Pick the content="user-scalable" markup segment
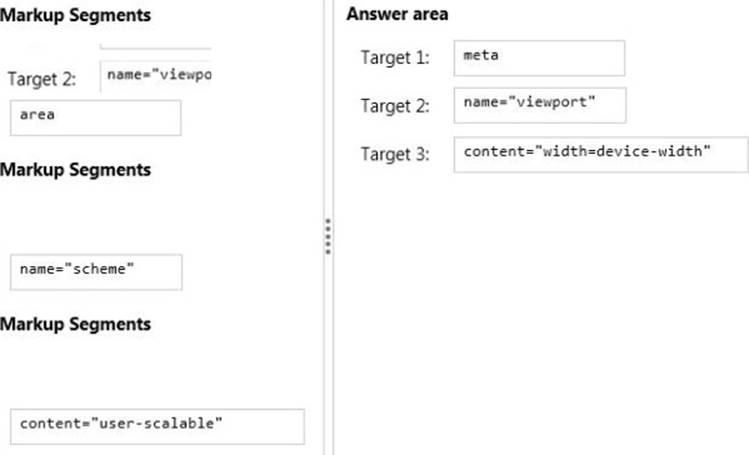Image resolution: width=749 pixels, height=455 pixels. click(x=157, y=426)
